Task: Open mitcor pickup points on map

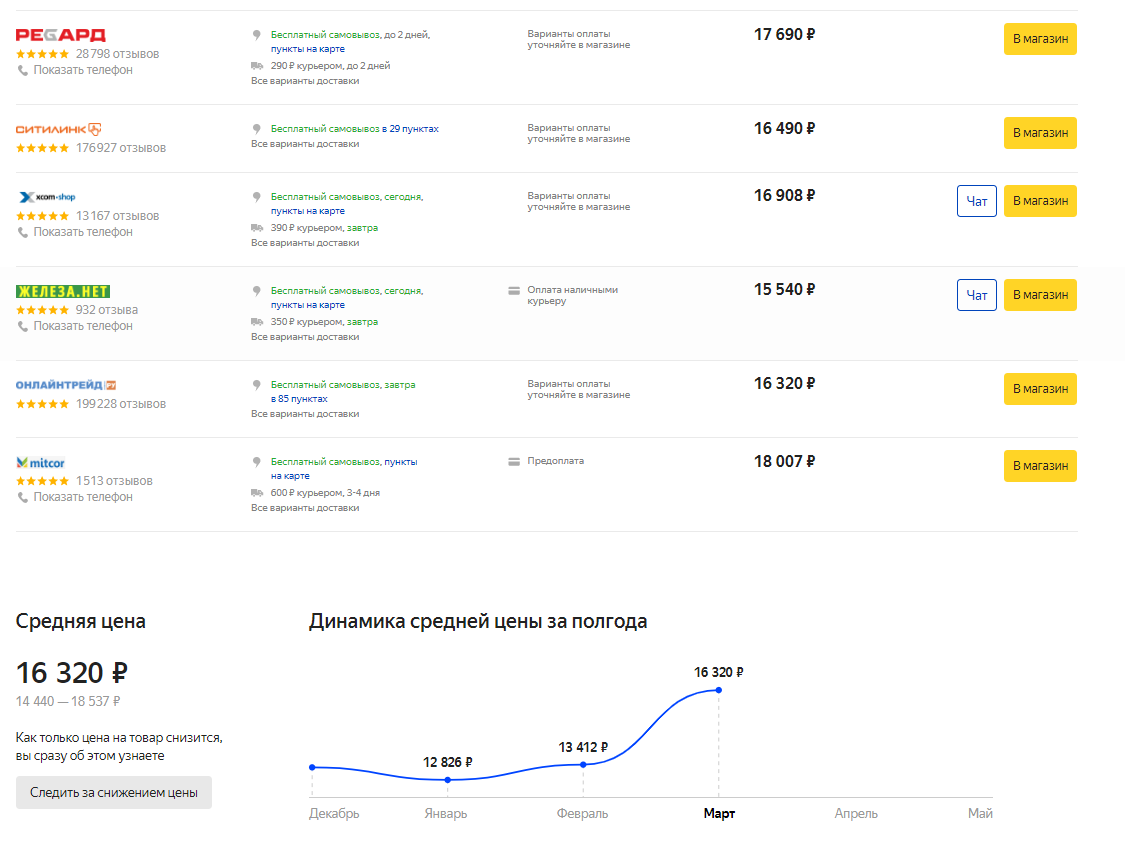Action: (344, 469)
